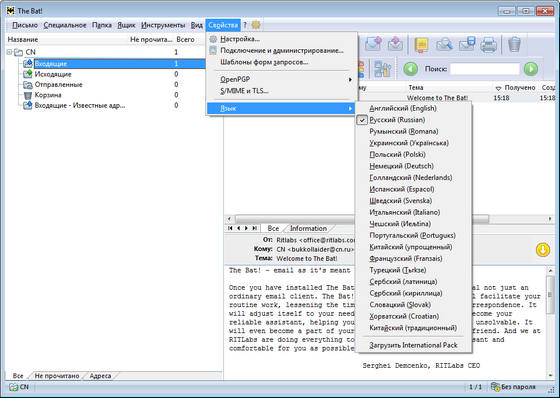
Task: Click Загрузить International Pack
Action: [414, 345]
